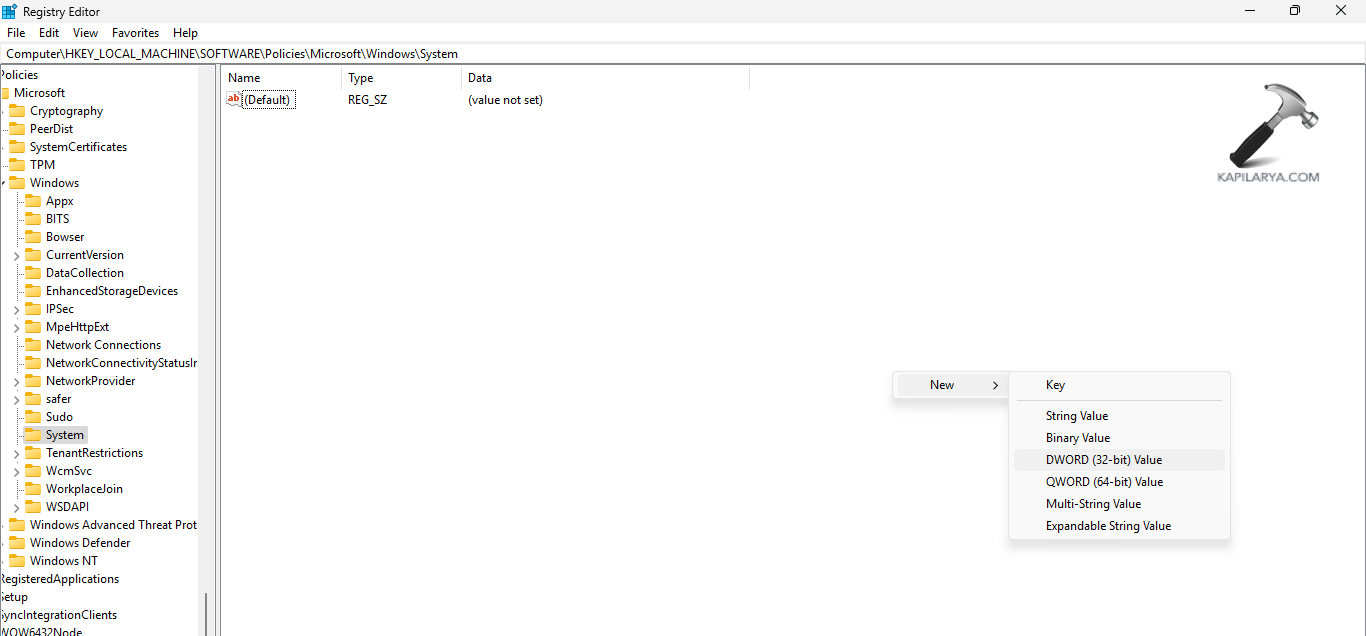
Task: Click the Sudo folder icon
Action: click(33, 417)
